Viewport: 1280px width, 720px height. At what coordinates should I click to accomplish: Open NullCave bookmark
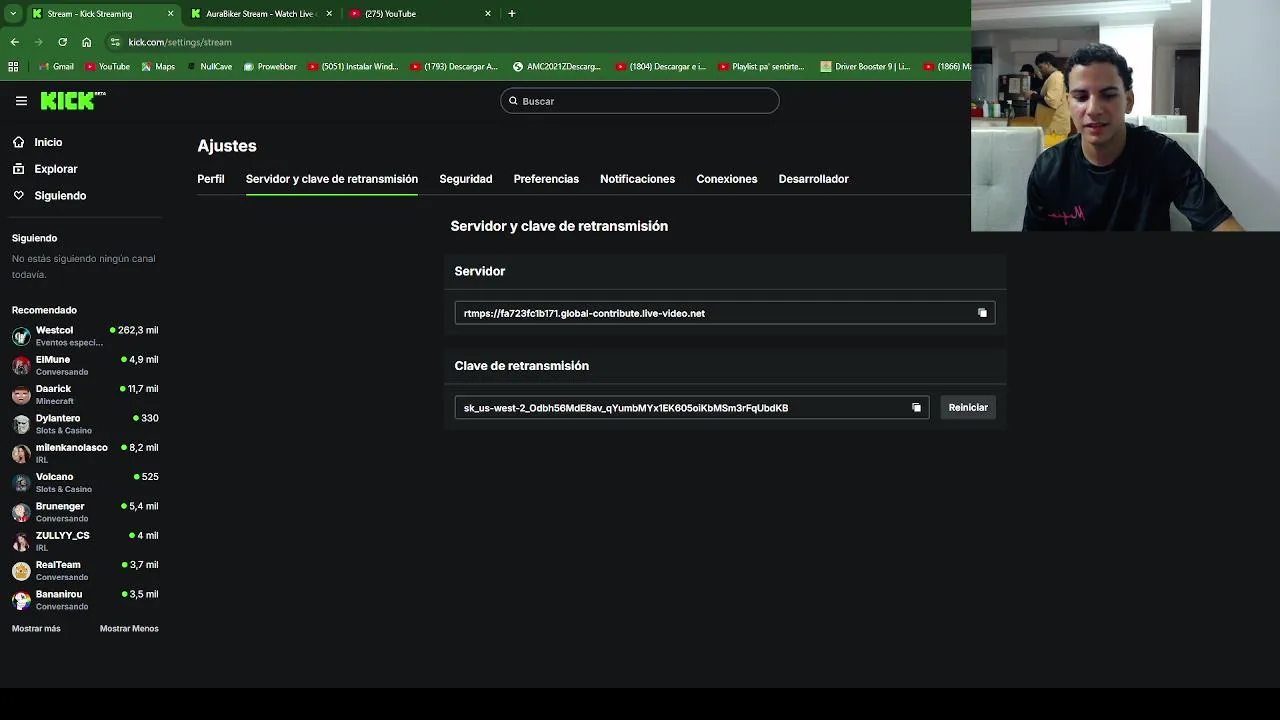click(209, 67)
